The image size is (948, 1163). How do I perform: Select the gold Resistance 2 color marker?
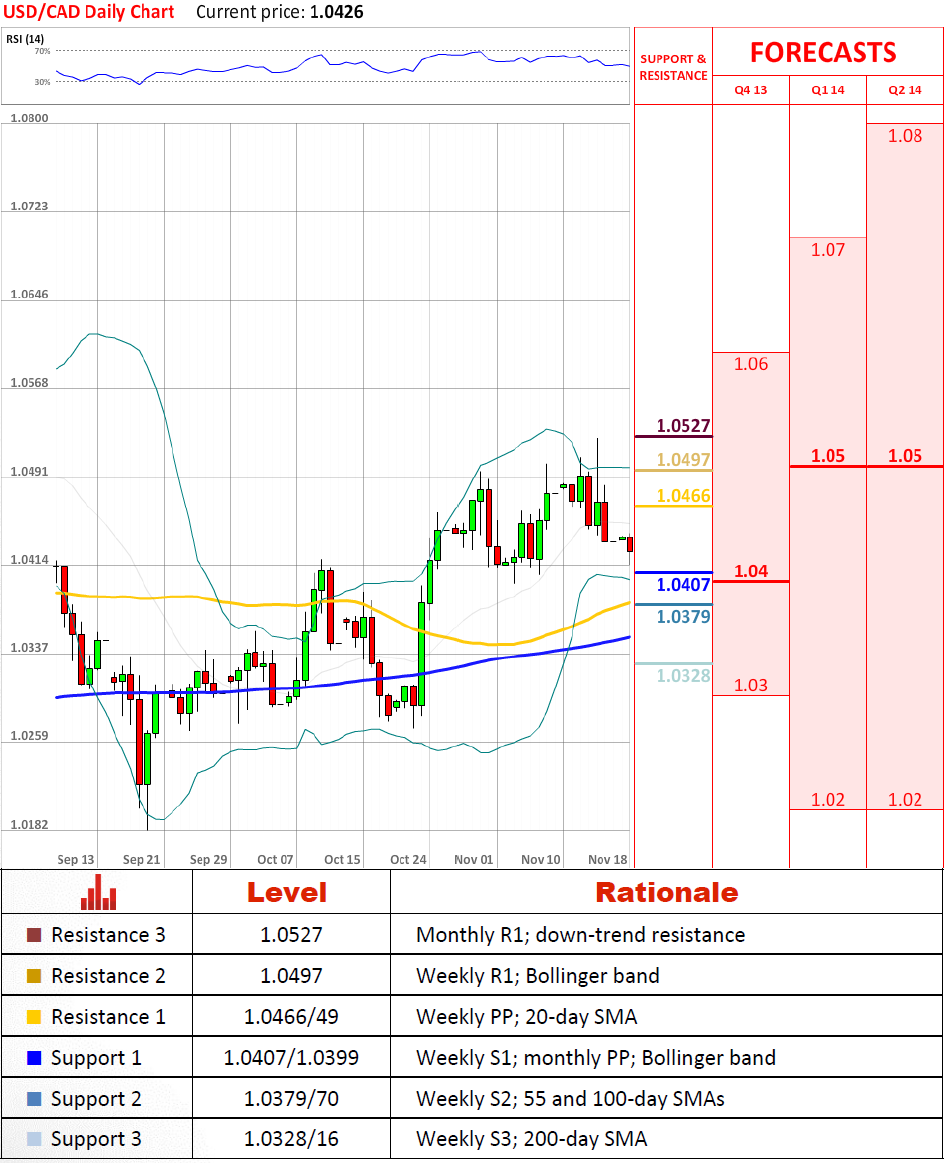[x=34, y=977]
